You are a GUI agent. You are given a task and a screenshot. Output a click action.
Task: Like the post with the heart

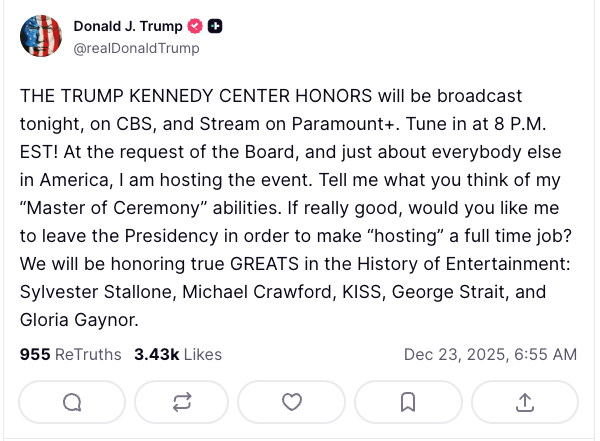pos(292,402)
